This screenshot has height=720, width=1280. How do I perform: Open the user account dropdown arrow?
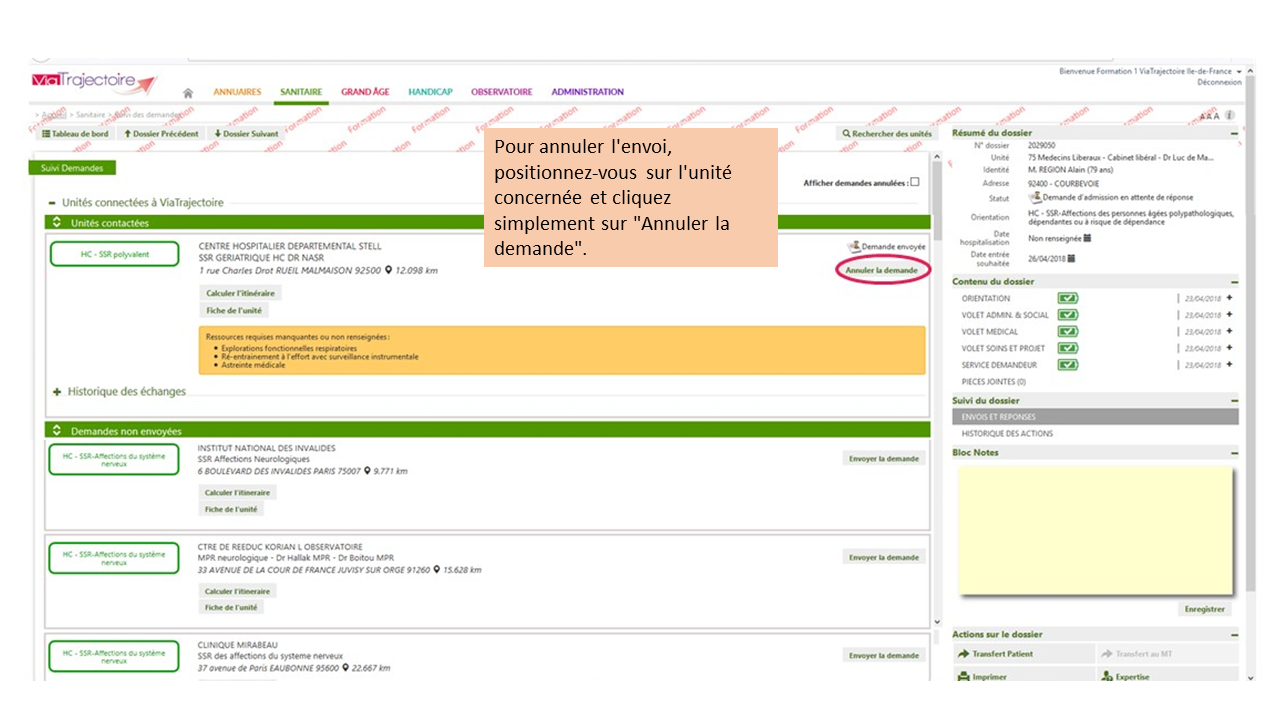1238,72
